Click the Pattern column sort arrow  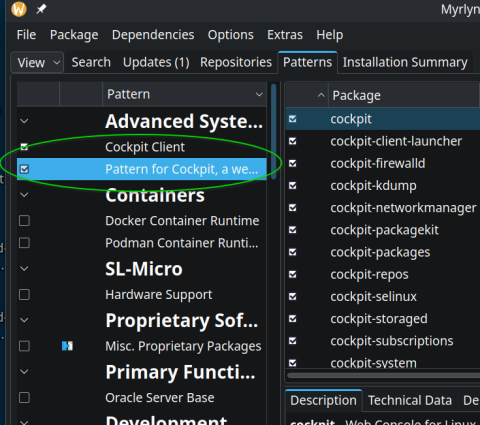point(259,95)
